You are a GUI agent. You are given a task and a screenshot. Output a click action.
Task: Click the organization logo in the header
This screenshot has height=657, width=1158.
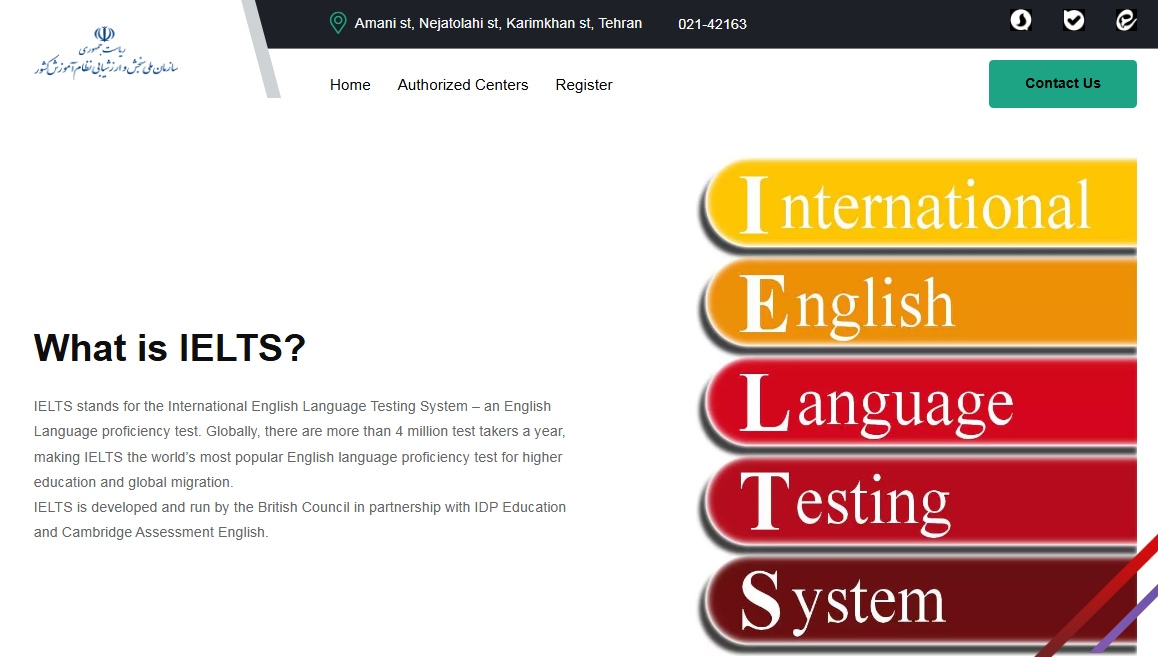(106, 52)
